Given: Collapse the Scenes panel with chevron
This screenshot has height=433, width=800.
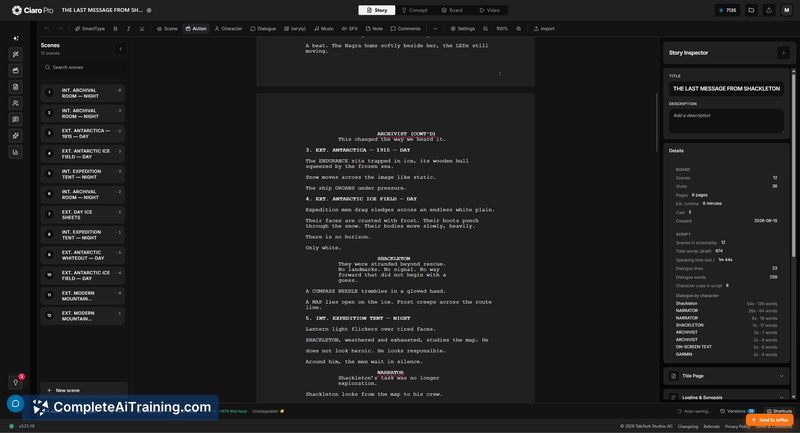Looking at the screenshot, I should click(x=120, y=49).
